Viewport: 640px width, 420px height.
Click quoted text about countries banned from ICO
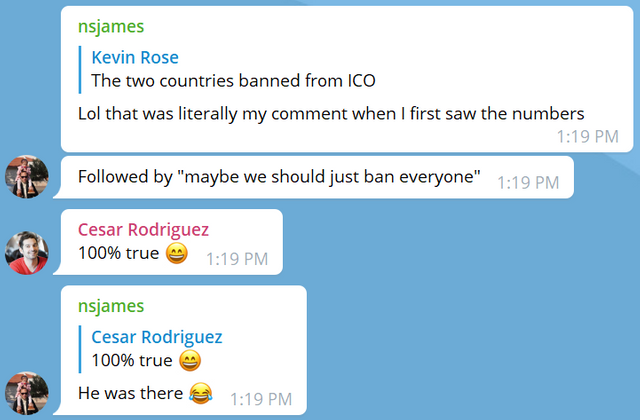pyautogui.click(x=233, y=80)
